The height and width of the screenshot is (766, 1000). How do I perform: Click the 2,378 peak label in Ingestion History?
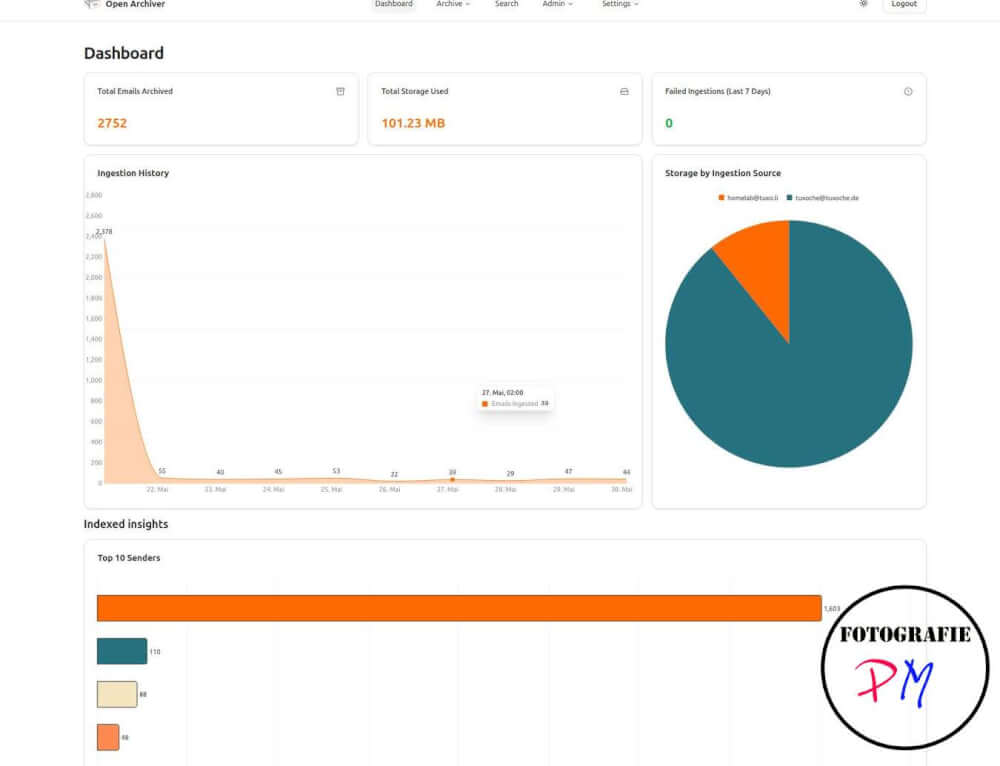(105, 232)
